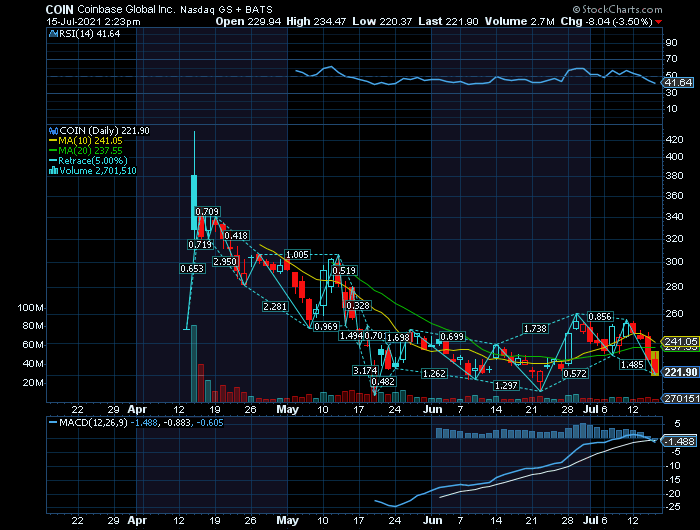This screenshot has height=530, width=700.
Task: Click the 0.719 retracement label
Action: pyautogui.click(x=200, y=244)
